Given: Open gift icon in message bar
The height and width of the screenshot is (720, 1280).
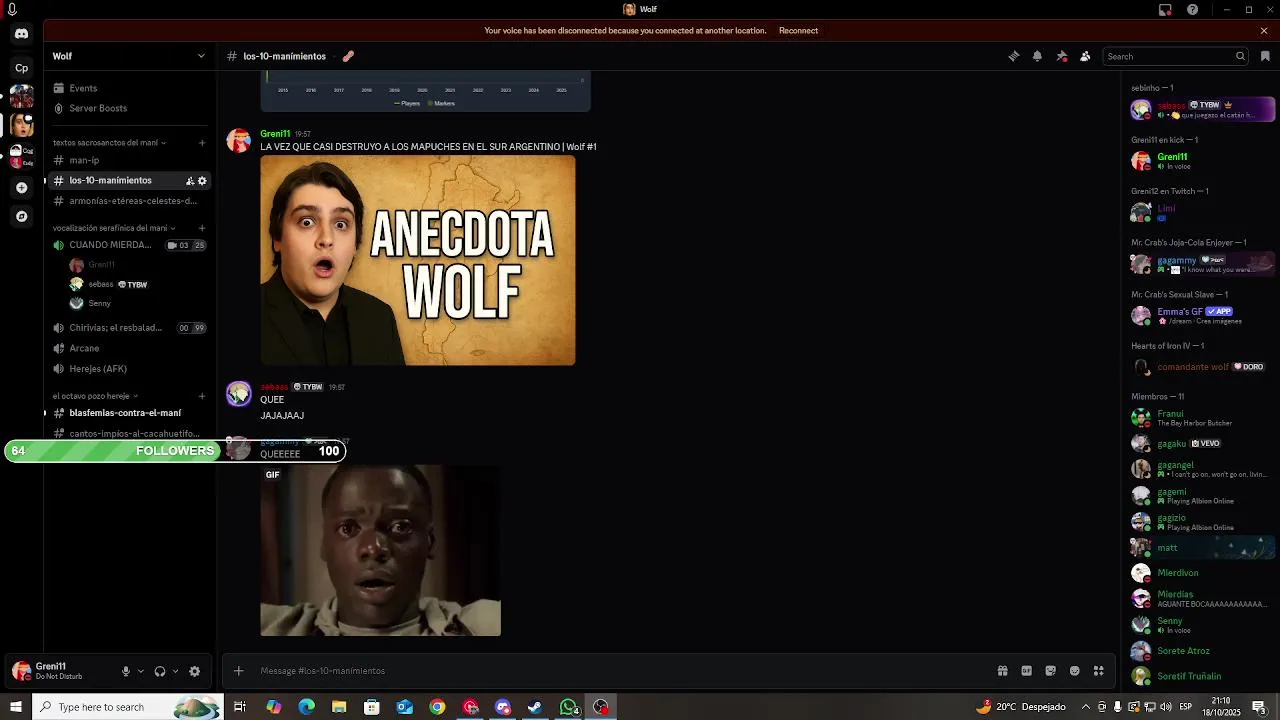Looking at the screenshot, I should coord(1002,671).
